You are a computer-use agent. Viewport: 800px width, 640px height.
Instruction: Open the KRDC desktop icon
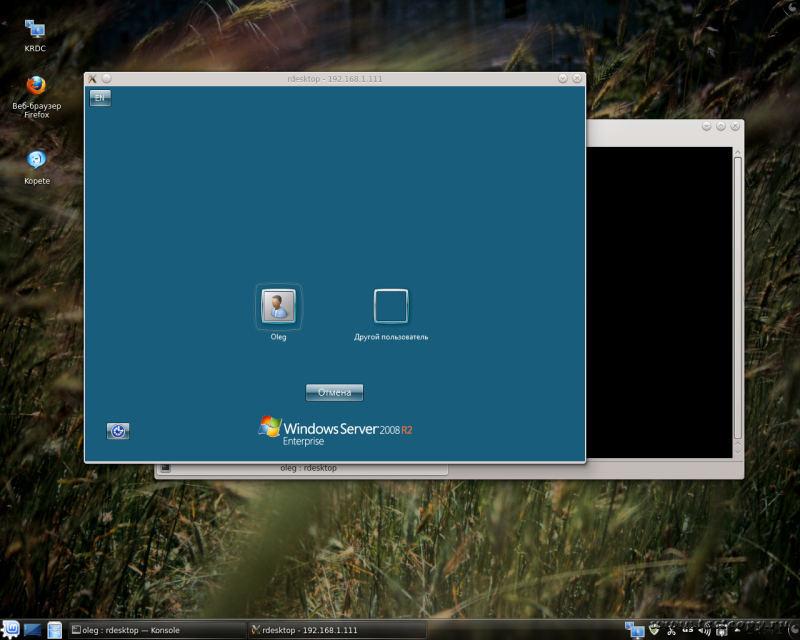coord(35,31)
